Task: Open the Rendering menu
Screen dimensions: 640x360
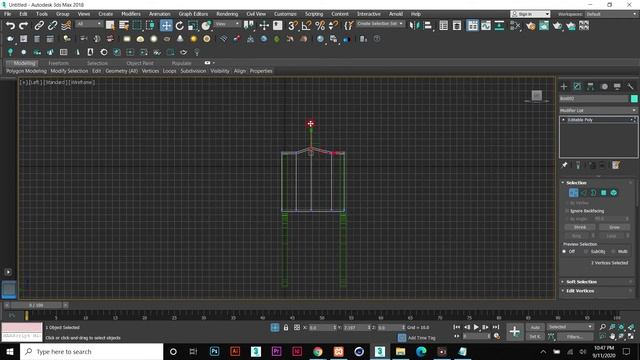Action: (x=227, y=14)
